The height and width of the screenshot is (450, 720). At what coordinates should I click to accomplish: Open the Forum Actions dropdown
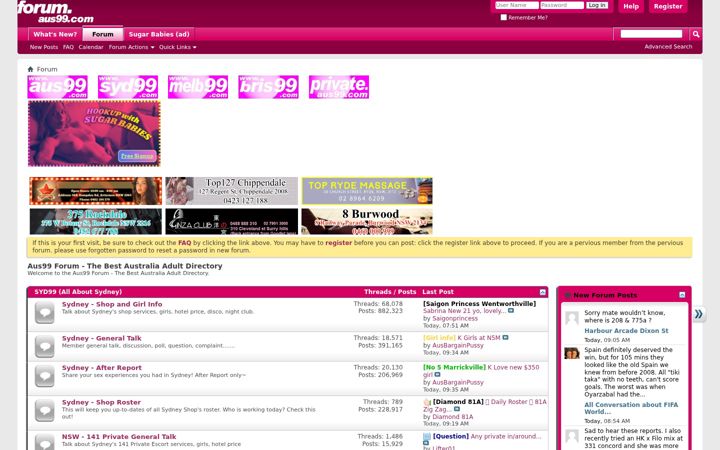click(x=131, y=47)
